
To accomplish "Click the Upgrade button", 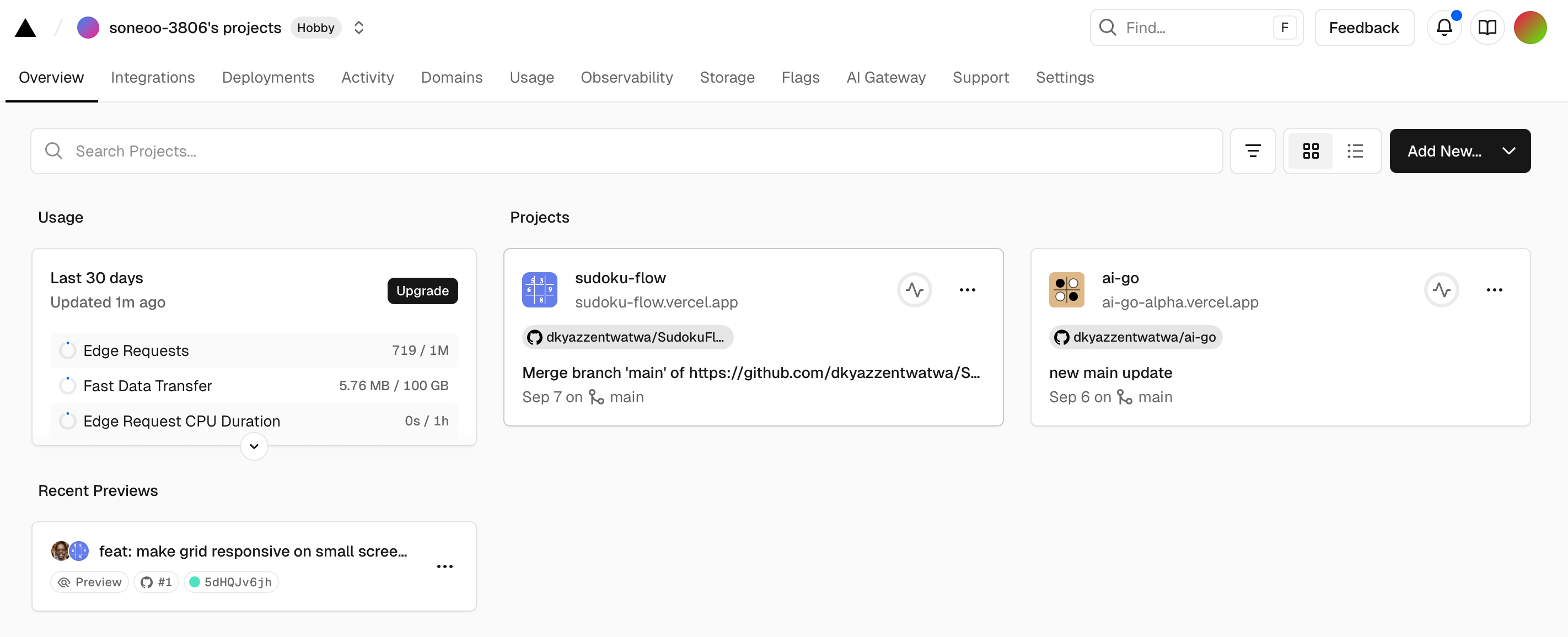I will (422, 291).
